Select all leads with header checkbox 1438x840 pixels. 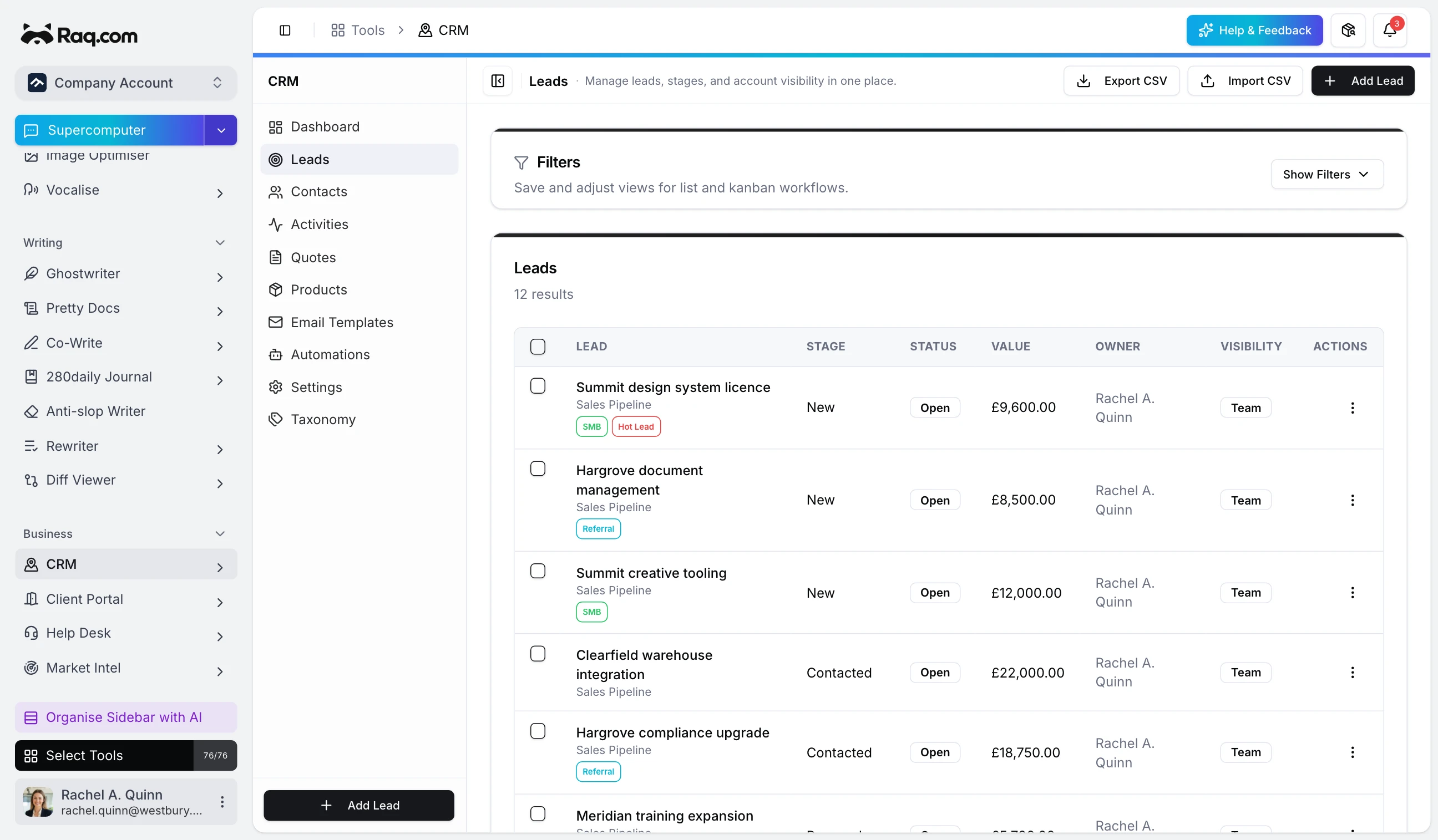coord(538,347)
